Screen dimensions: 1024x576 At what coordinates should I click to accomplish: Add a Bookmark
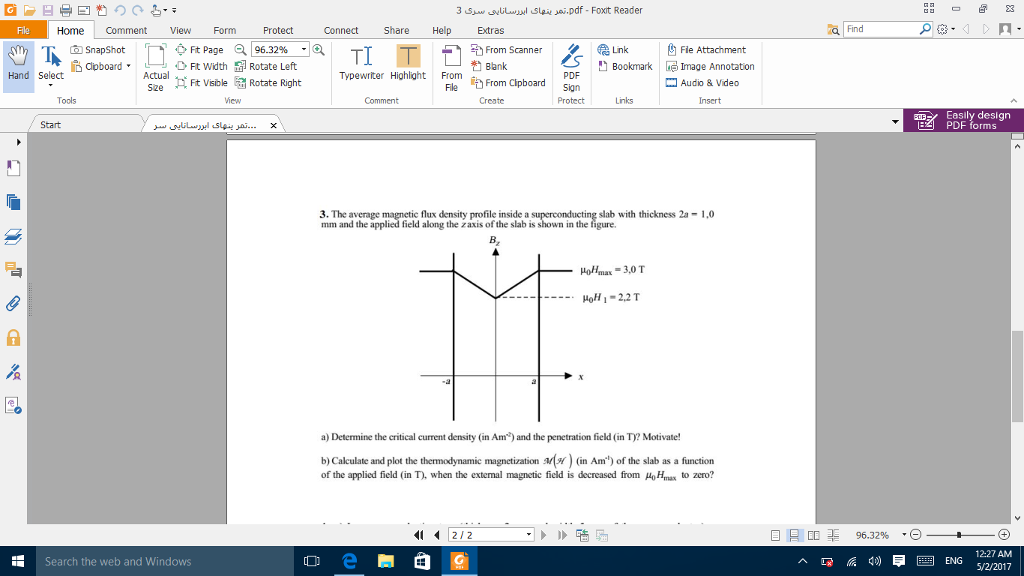point(626,66)
